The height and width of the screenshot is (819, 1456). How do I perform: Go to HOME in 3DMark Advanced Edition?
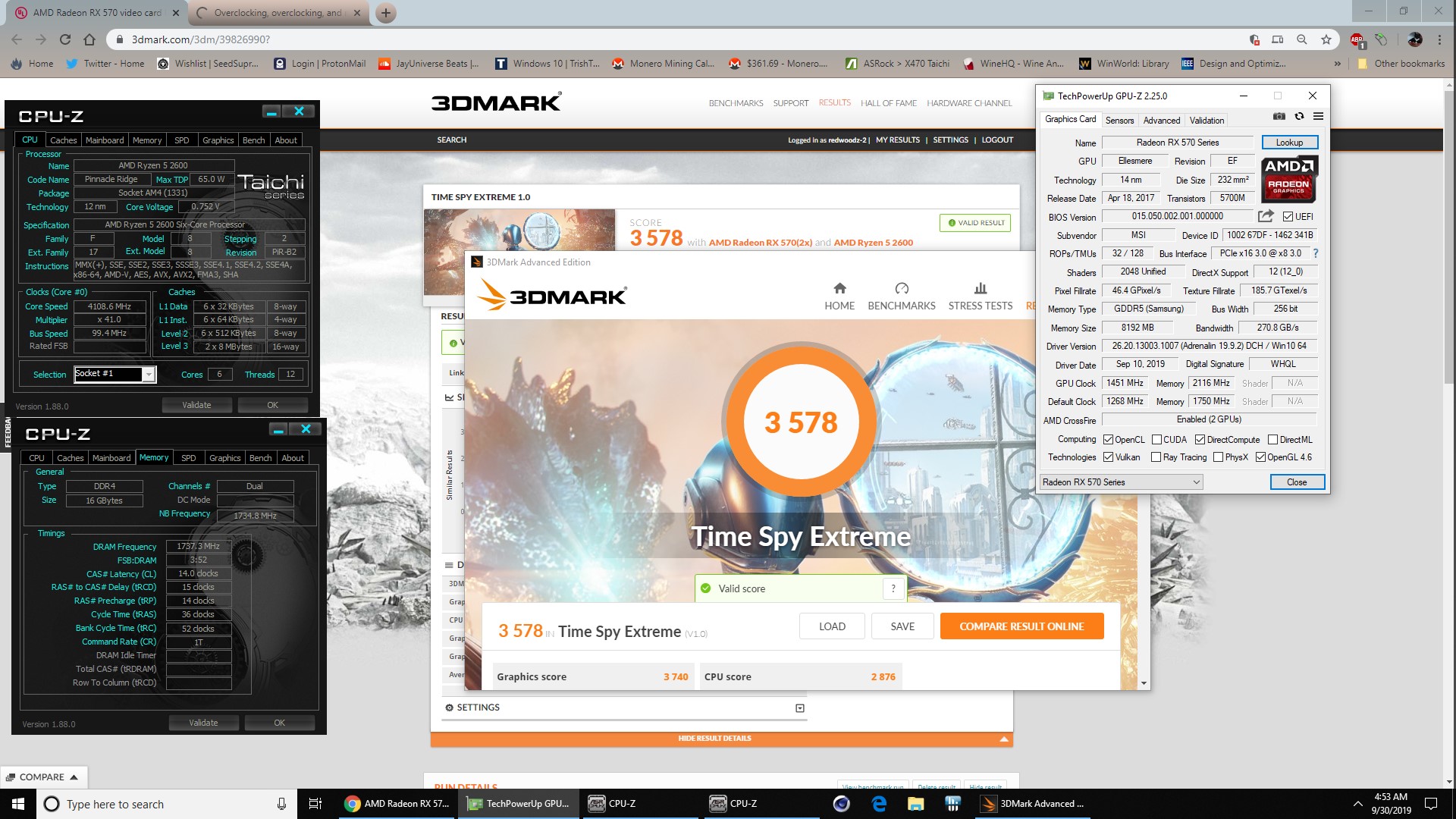point(839,297)
